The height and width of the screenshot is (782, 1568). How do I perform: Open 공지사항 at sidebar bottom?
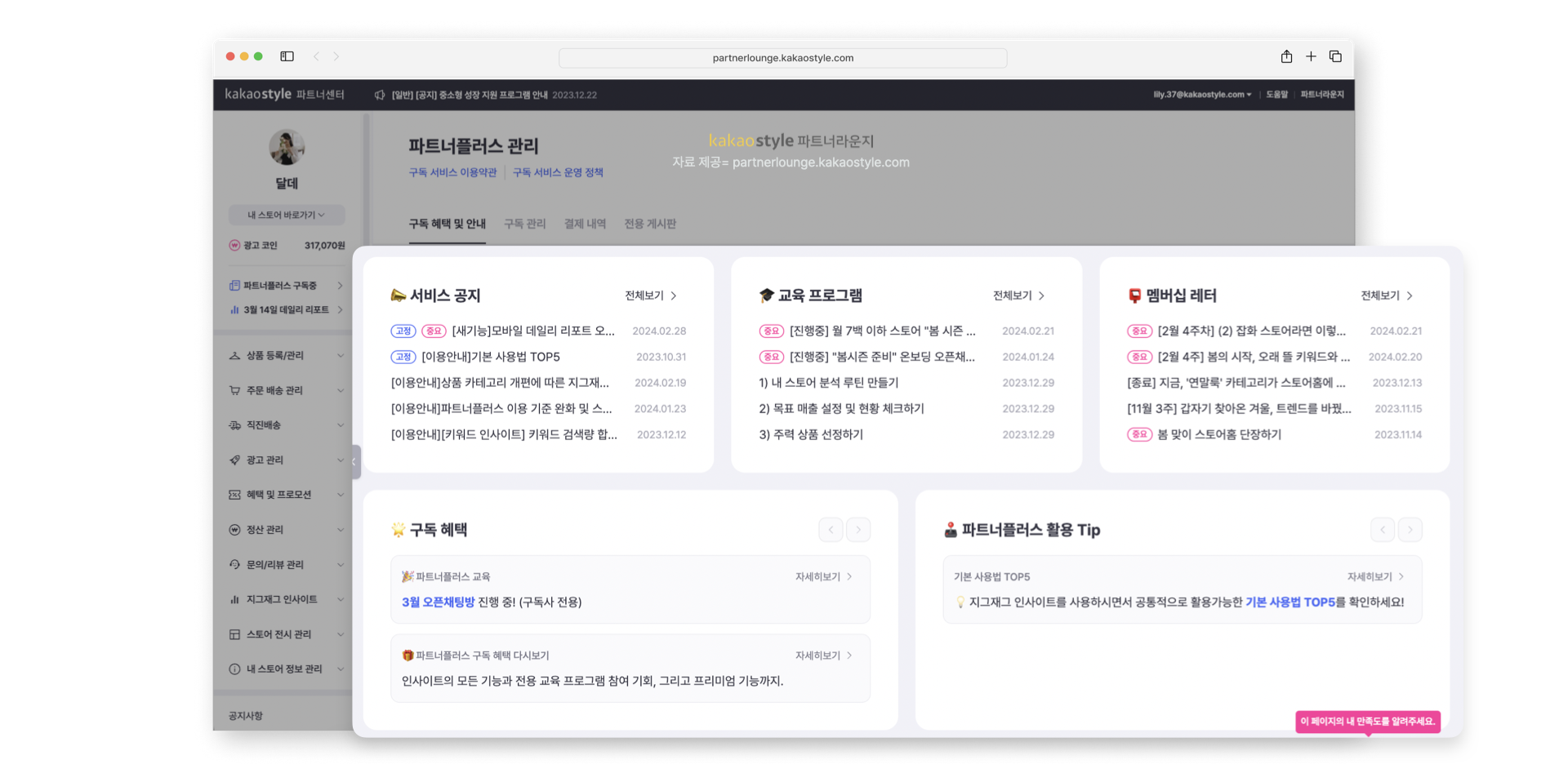click(246, 716)
